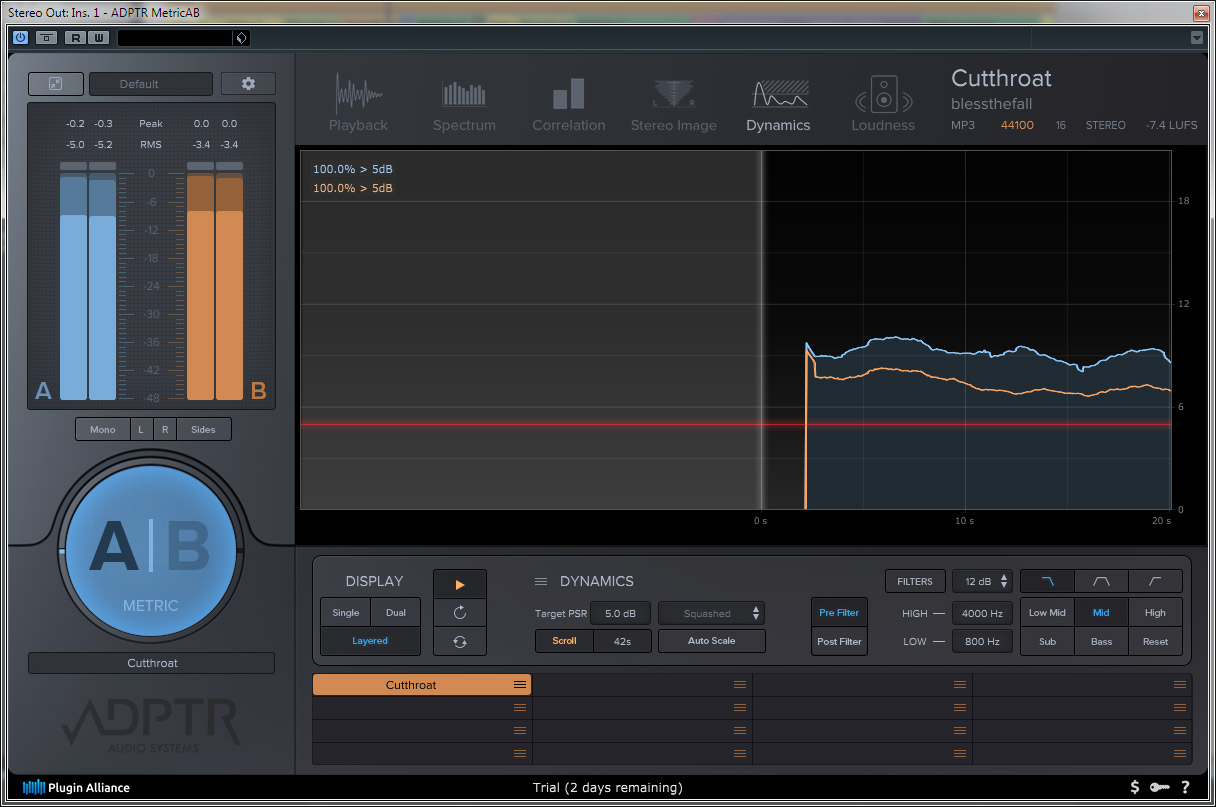
Task: Toggle Mono monitoring mode
Action: (102, 429)
